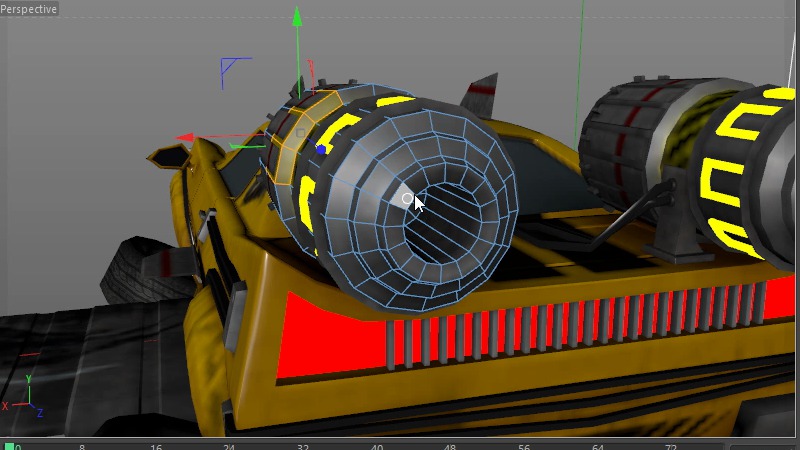Image resolution: width=800 pixels, height=450 pixels.
Task: Jump to frame 16 on timeline
Action: (156, 446)
